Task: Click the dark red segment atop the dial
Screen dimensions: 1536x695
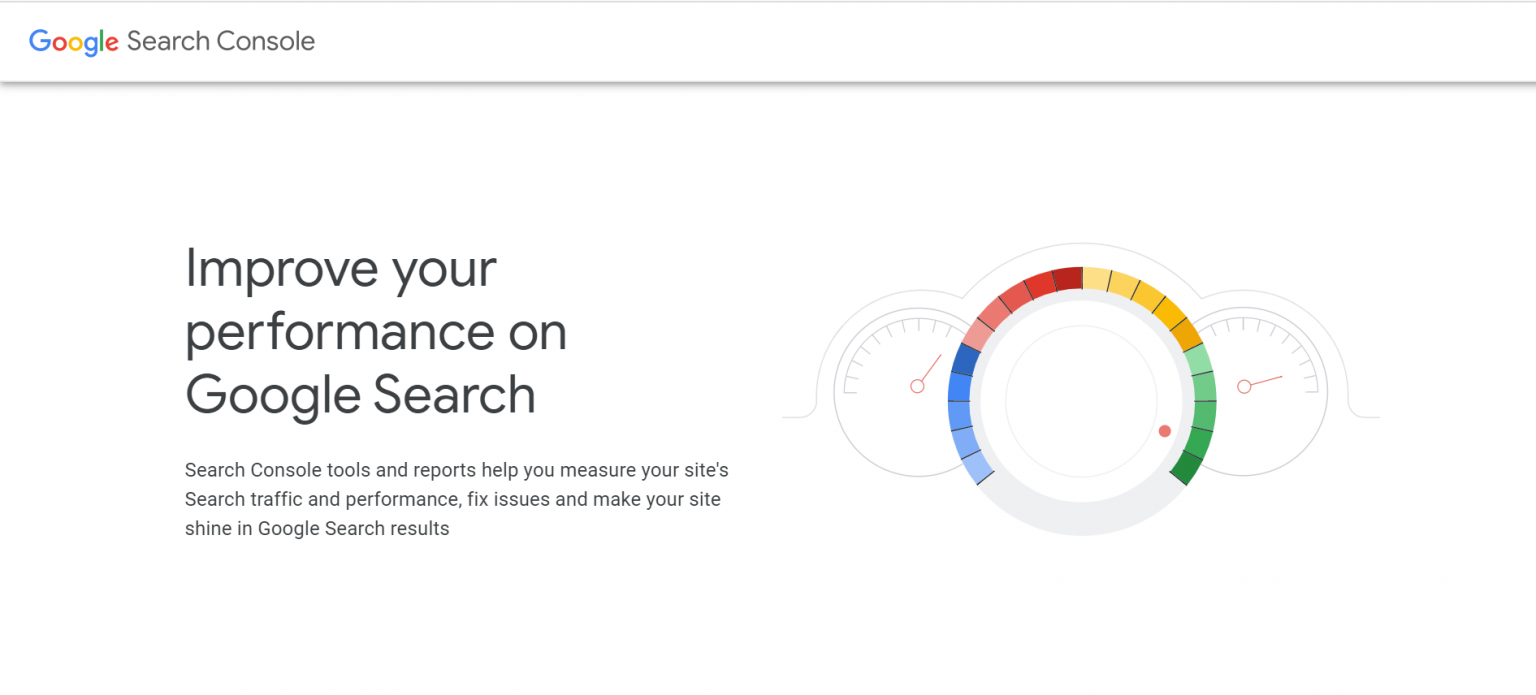Action: [x=1067, y=279]
